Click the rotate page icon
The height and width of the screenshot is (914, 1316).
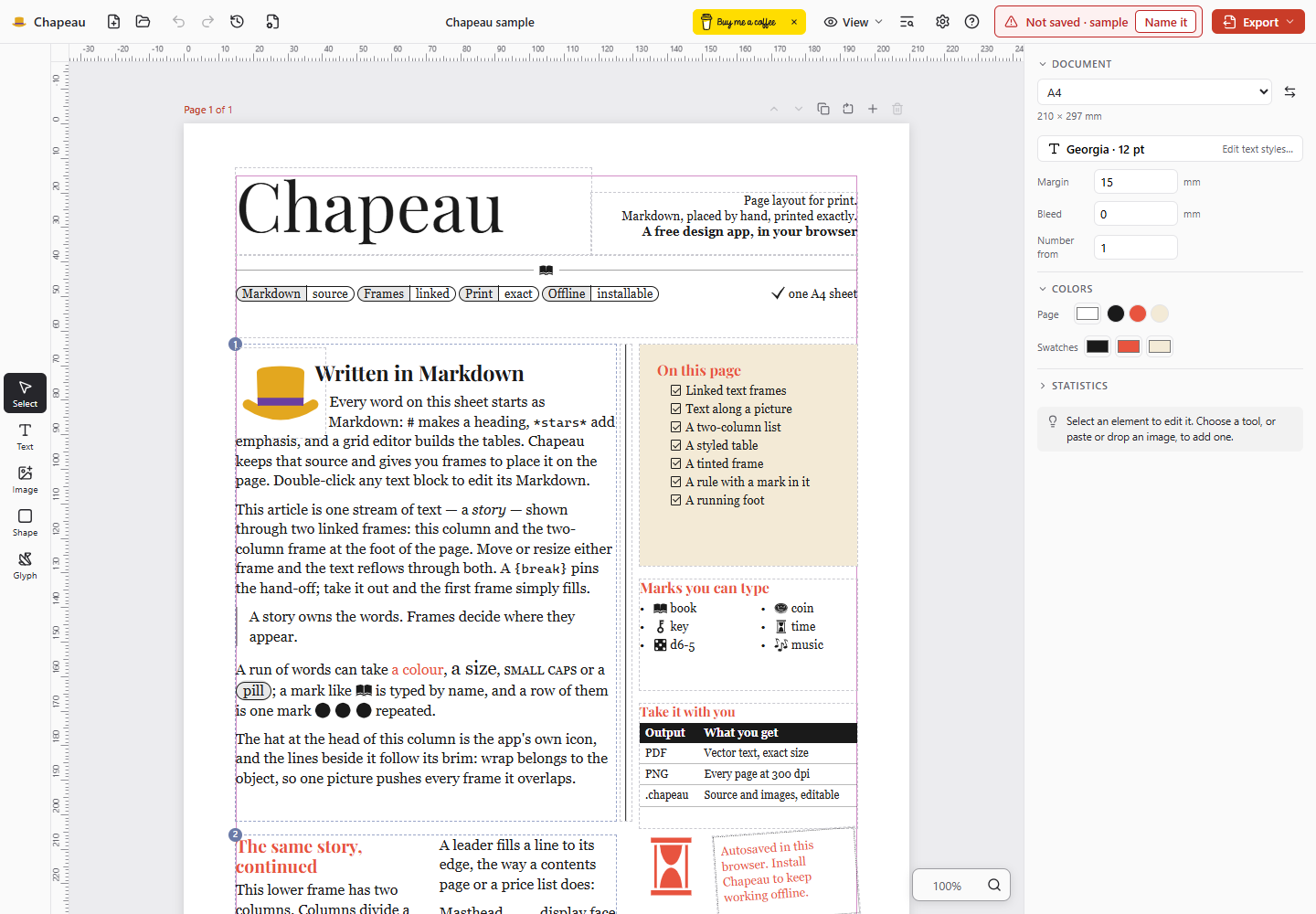[x=848, y=109]
